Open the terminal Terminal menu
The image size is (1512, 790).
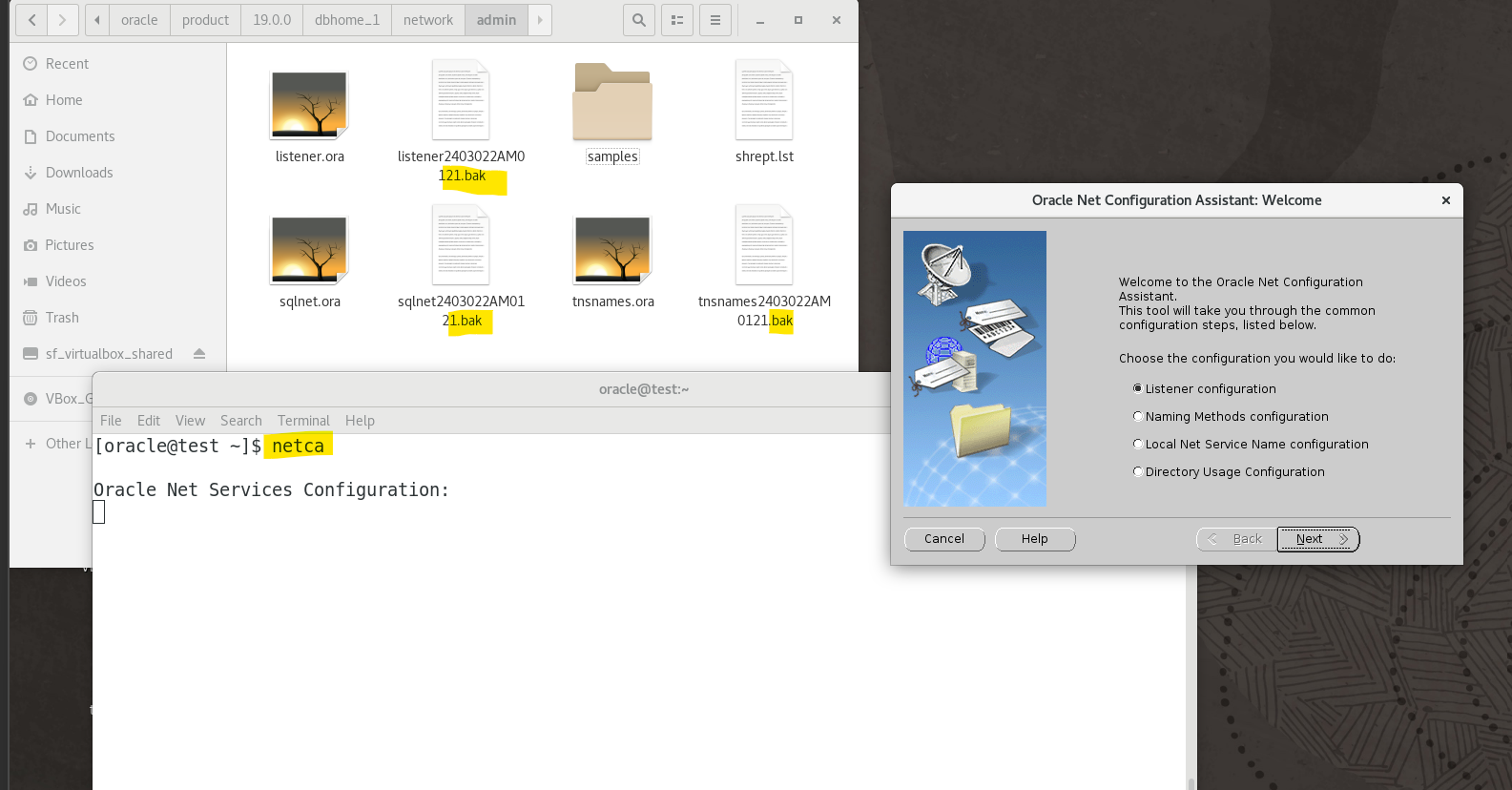pyautogui.click(x=303, y=421)
